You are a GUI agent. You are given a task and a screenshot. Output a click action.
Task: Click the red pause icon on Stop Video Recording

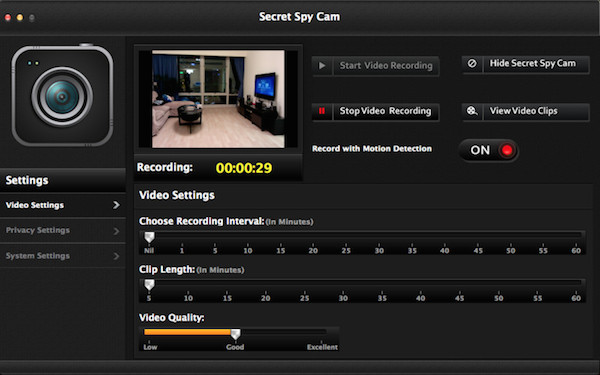click(x=322, y=111)
